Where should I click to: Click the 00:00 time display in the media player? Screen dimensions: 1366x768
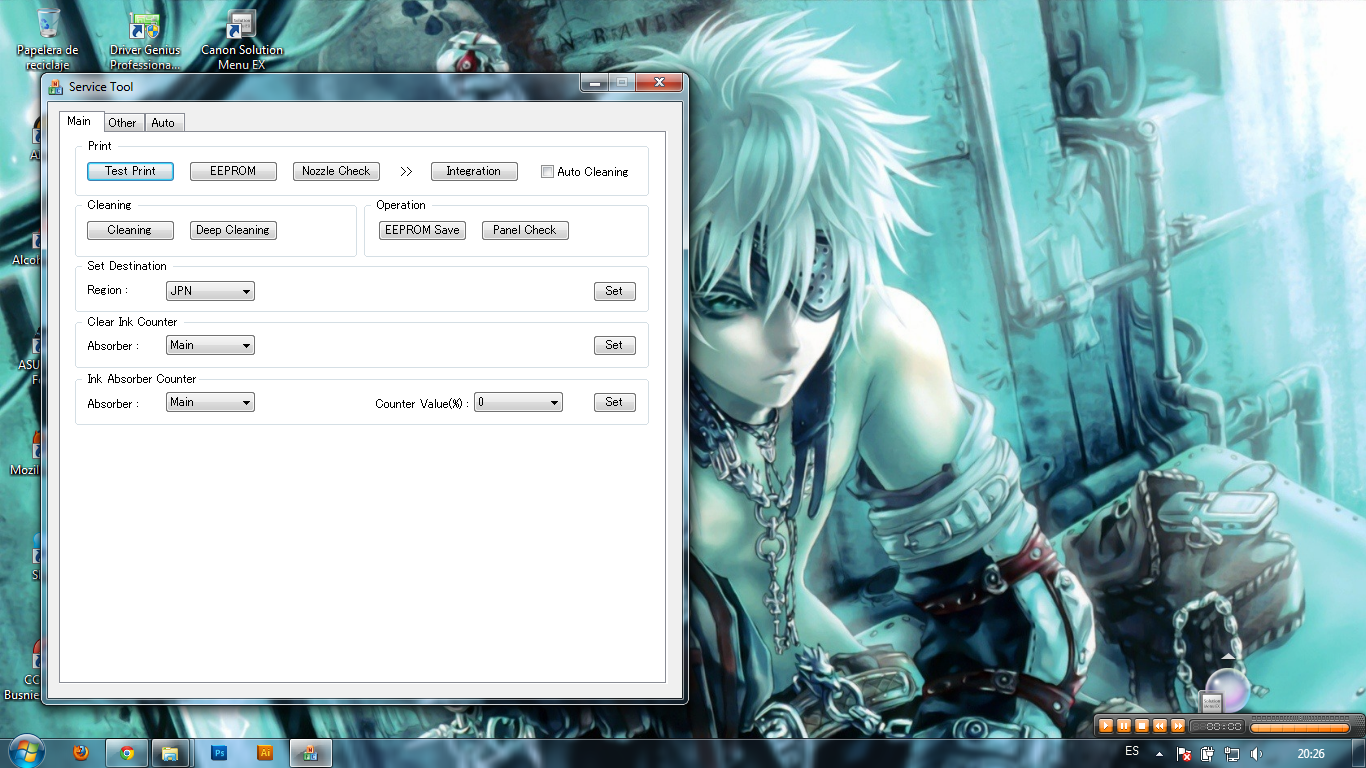(1217, 727)
